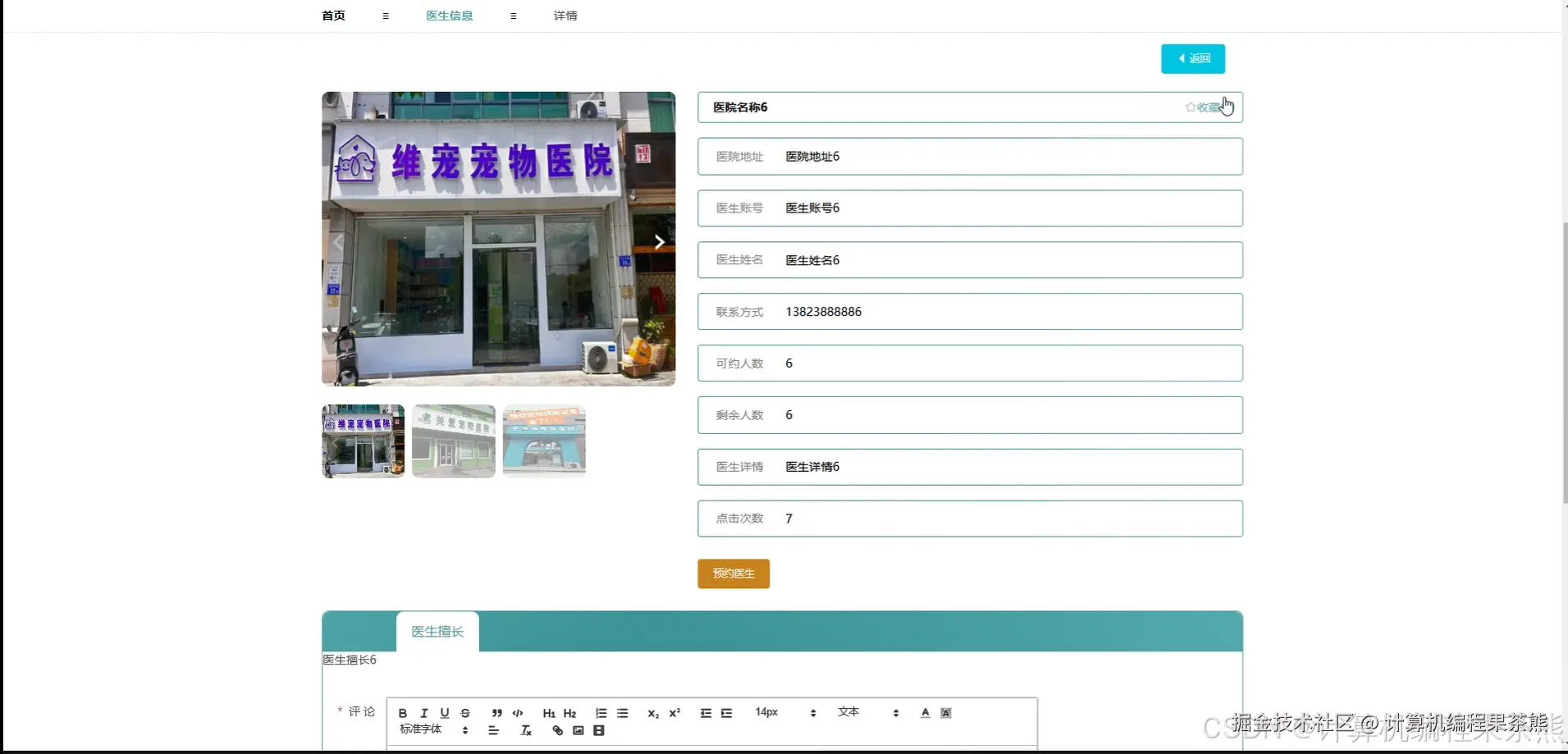
Task: Select the 医生擅长 tab
Action: pos(437,631)
